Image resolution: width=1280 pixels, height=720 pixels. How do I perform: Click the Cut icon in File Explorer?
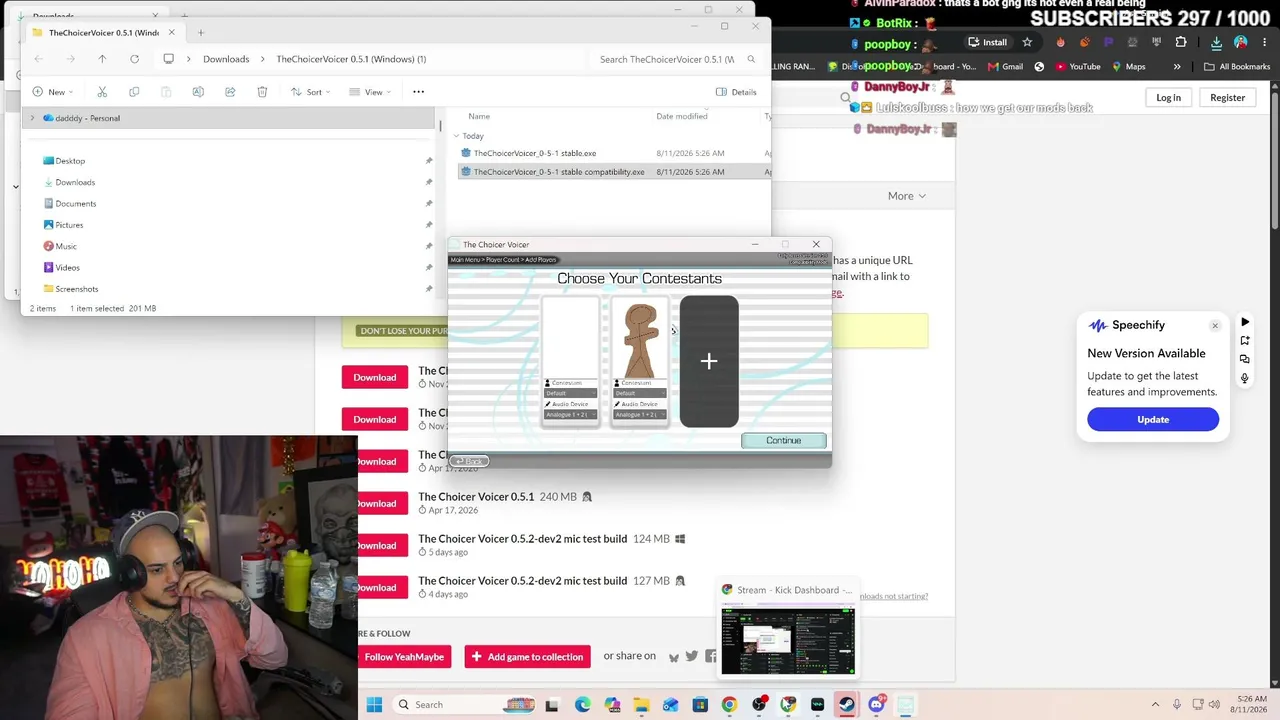tap(102, 92)
